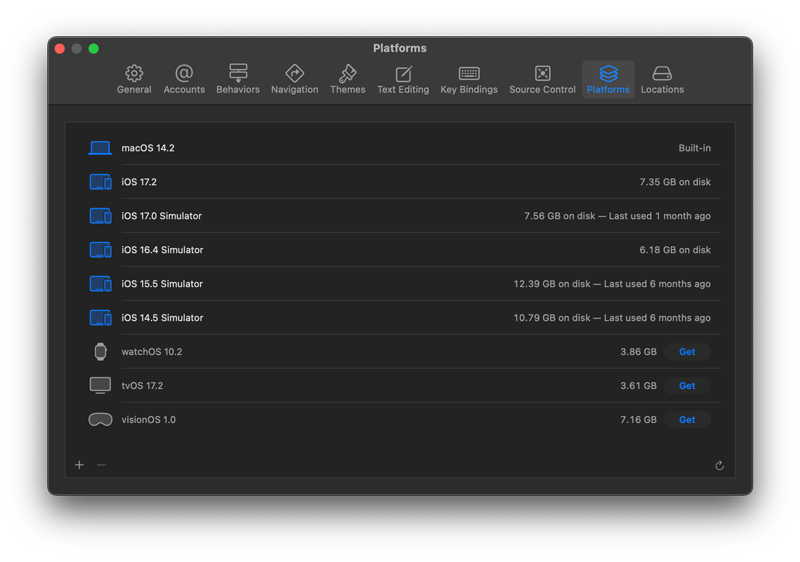Switch to the Accounts tab label
Viewport: 800px width, 562px height.
click(184, 89)
